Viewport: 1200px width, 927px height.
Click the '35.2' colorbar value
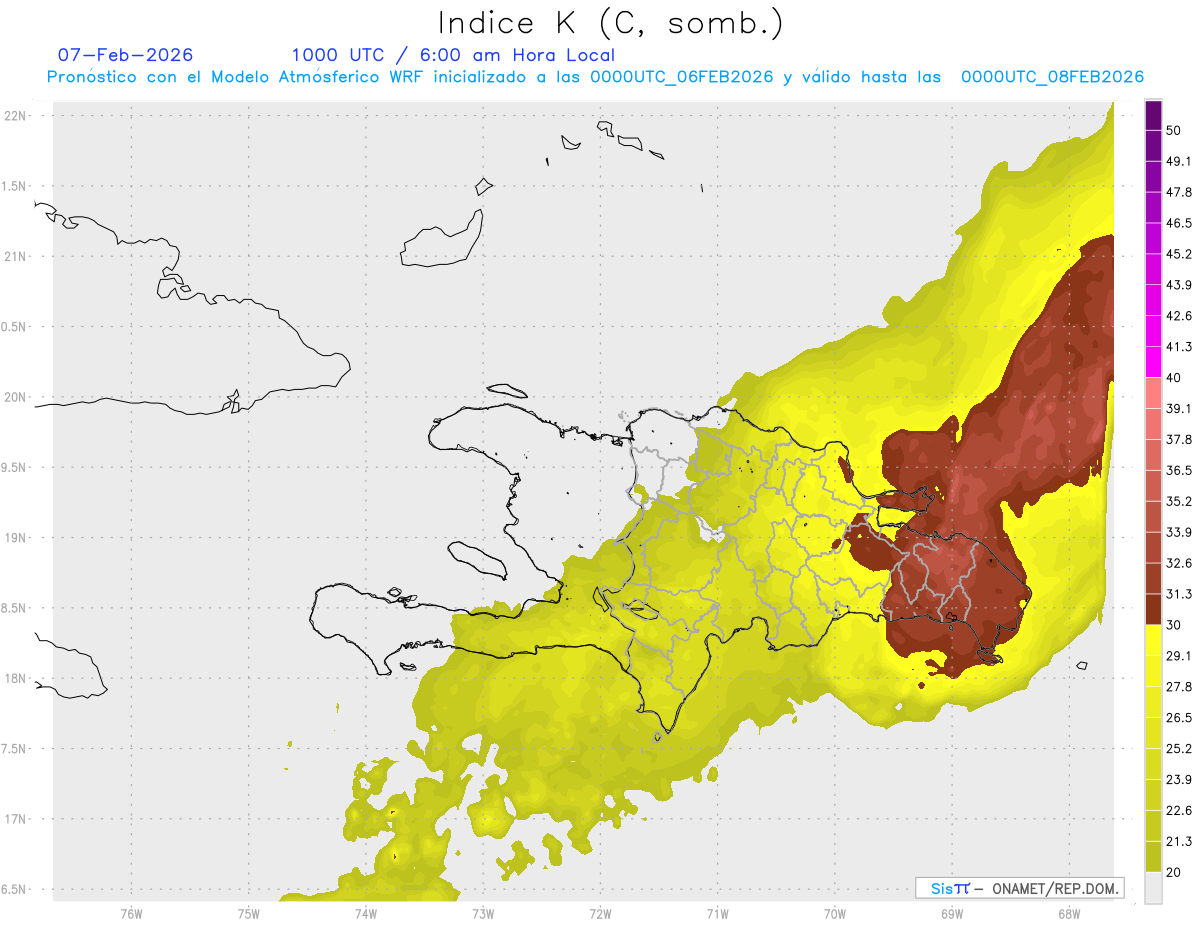1179,501
